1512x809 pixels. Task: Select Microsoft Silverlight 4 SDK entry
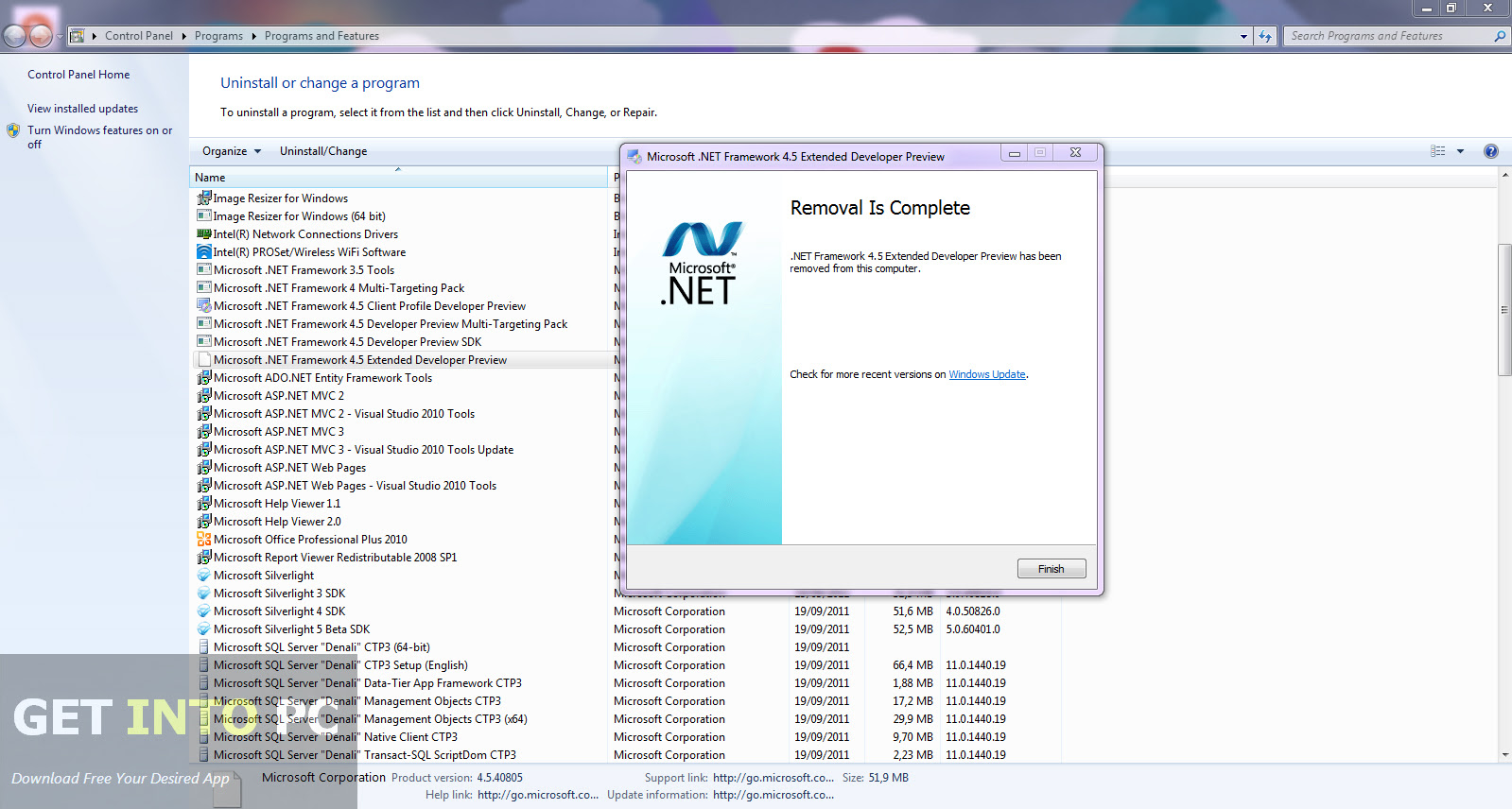pos(279,611)
